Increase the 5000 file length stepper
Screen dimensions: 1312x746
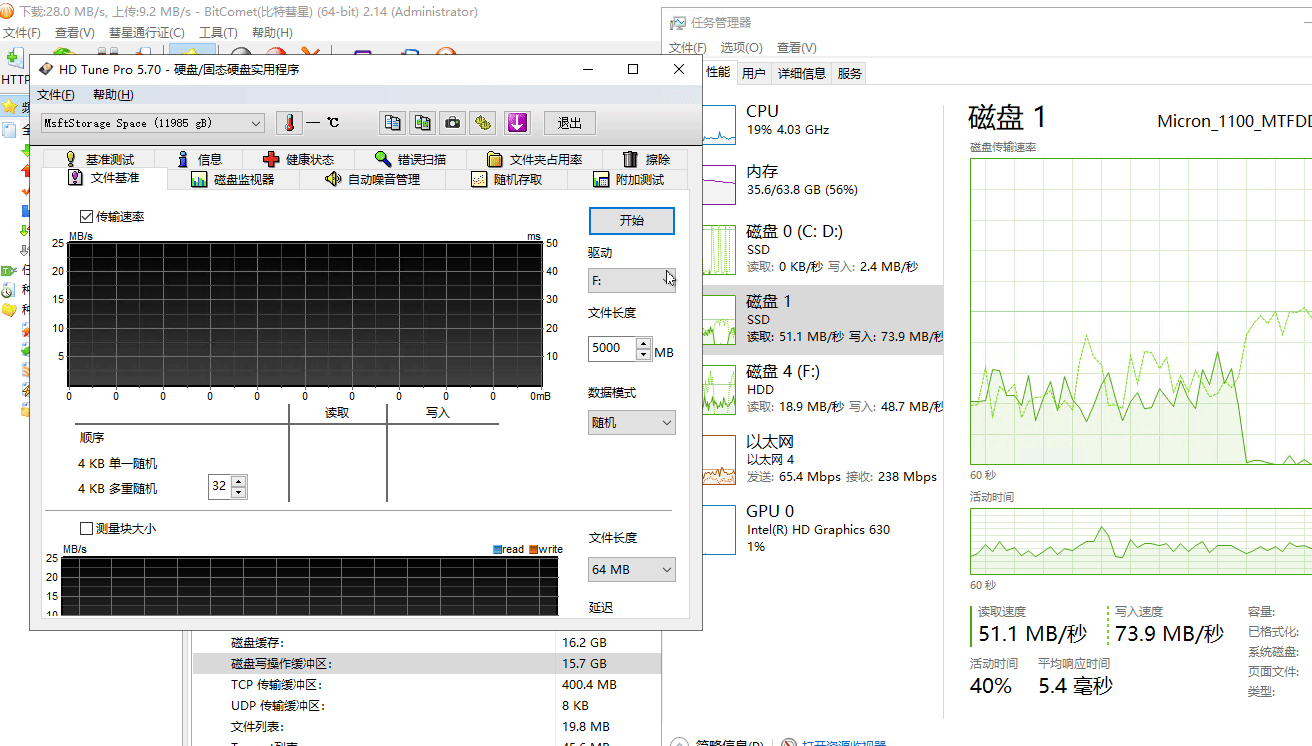(x=642, y=344)
